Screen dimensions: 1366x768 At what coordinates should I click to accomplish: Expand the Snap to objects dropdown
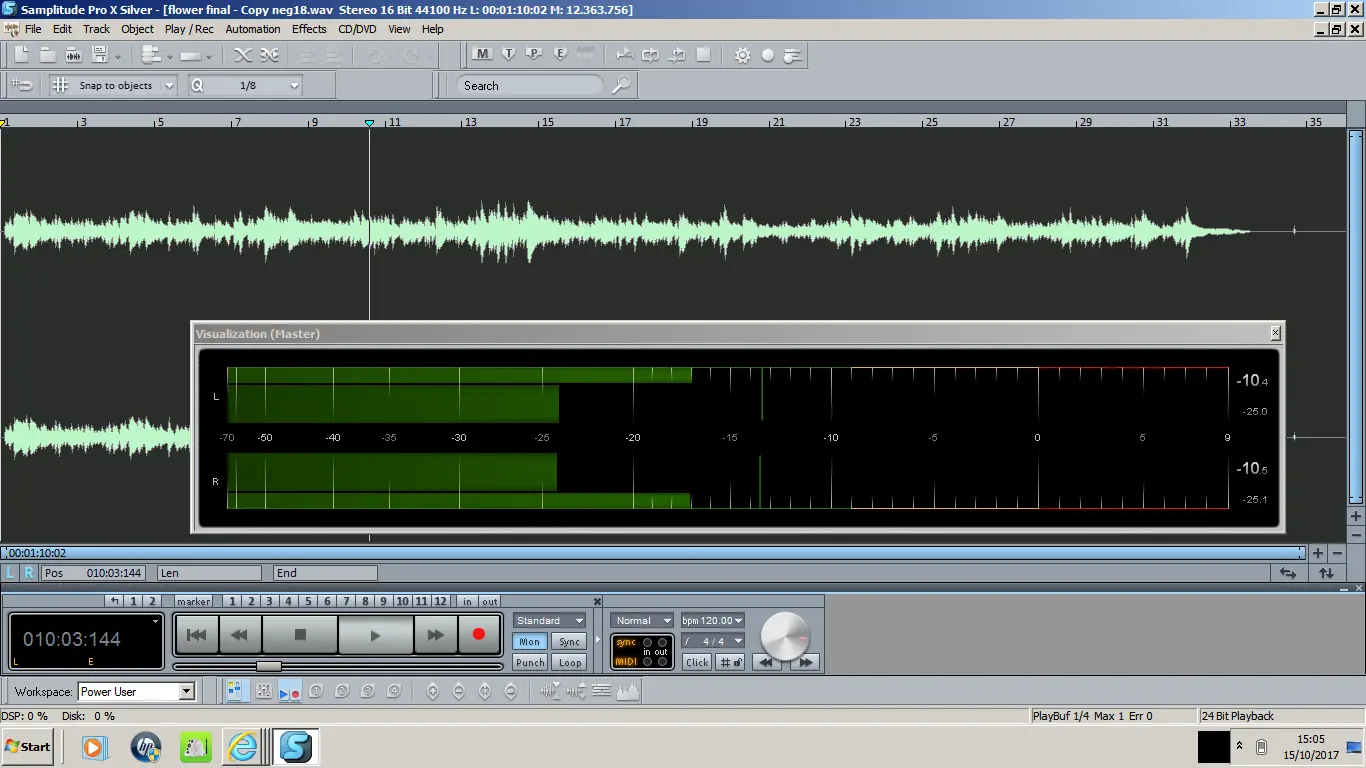169,86
